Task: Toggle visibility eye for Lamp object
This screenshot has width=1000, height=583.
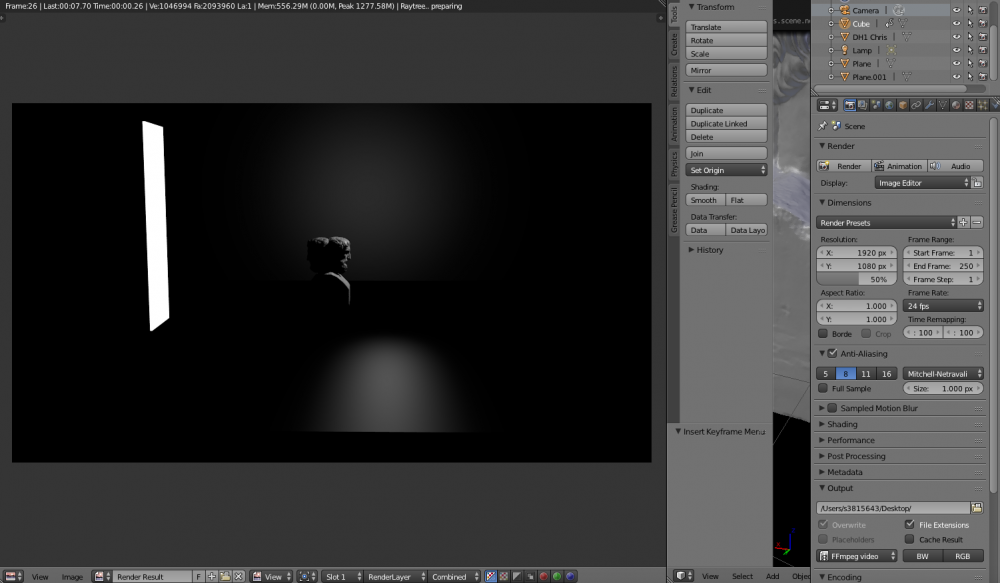Action: click(956, 50)
